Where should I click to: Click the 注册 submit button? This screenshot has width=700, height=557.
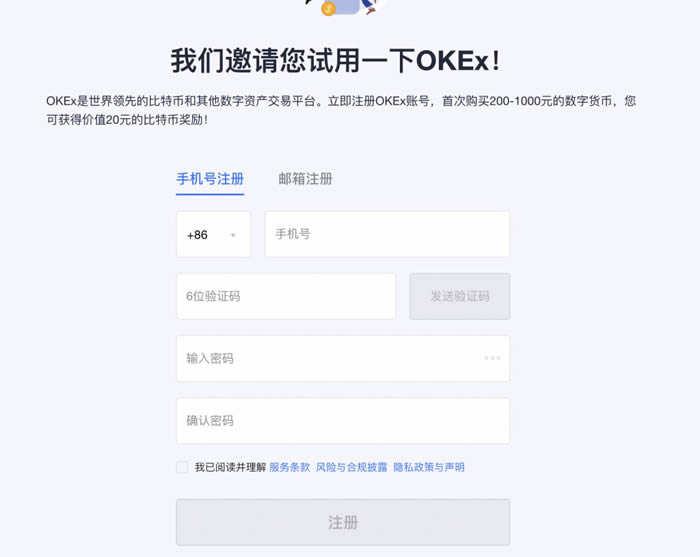click(343, 522)
